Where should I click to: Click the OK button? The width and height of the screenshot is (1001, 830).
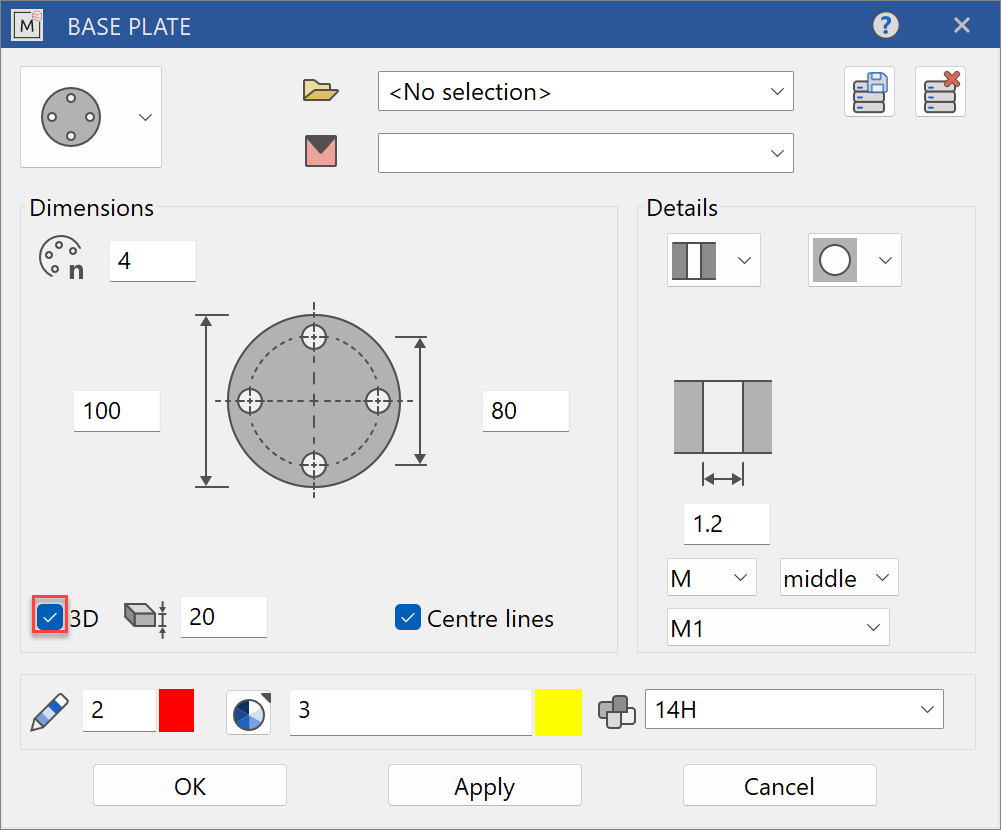pos(190,785)
